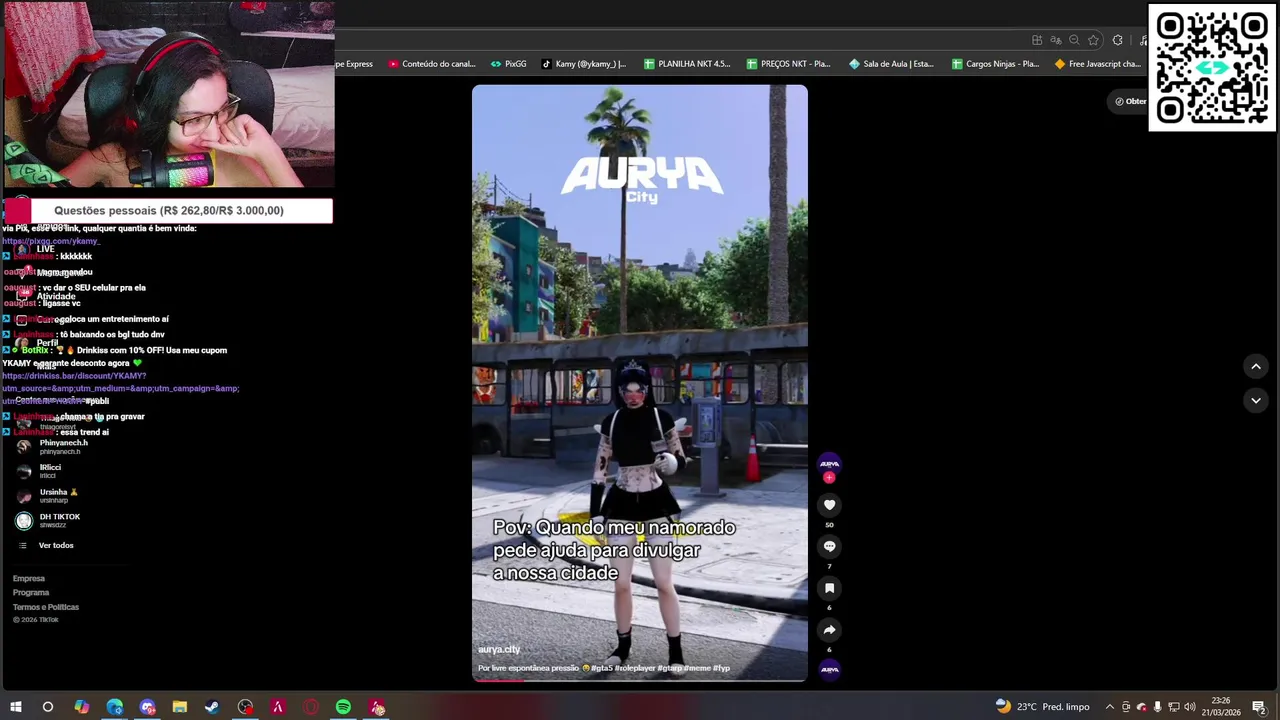The width and height of the screenshot is (1280, 720).
Task: Open the drinkiss.bar discount link in chat
Action: [120, 388]
